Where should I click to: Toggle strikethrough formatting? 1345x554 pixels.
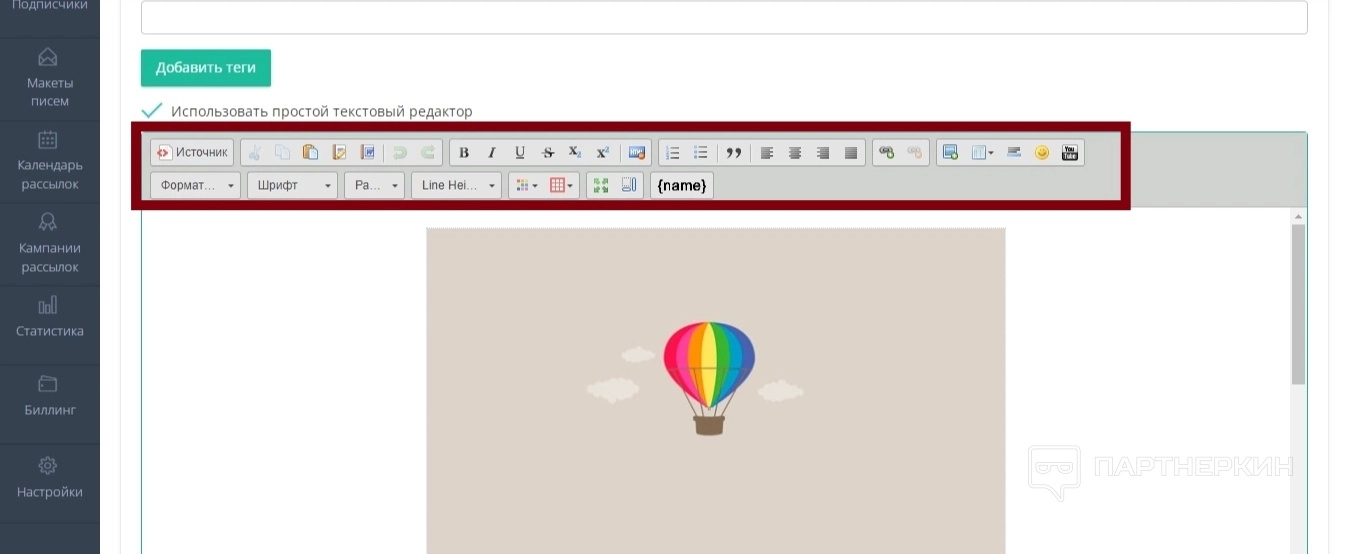(x=548, y=153)
